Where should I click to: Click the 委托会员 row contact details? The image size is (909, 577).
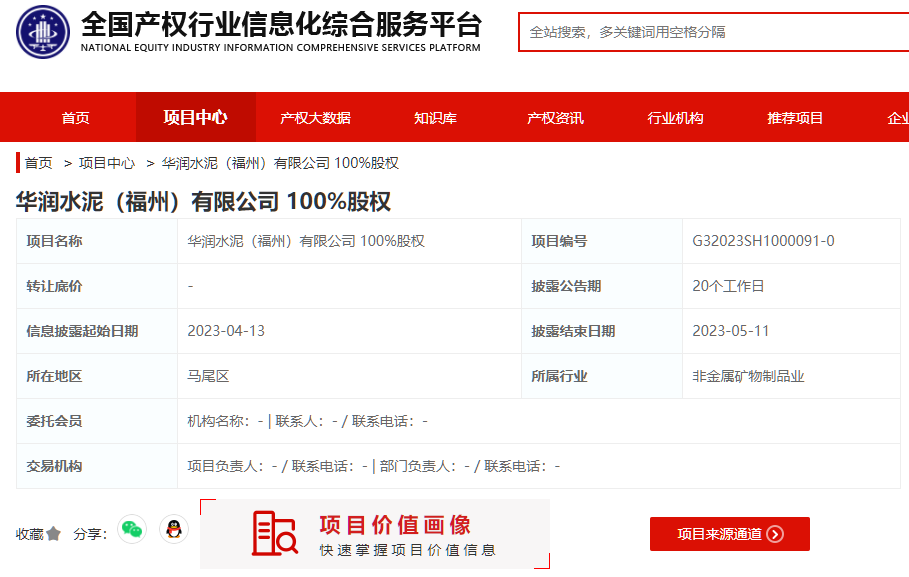click(x=307, y=421)
